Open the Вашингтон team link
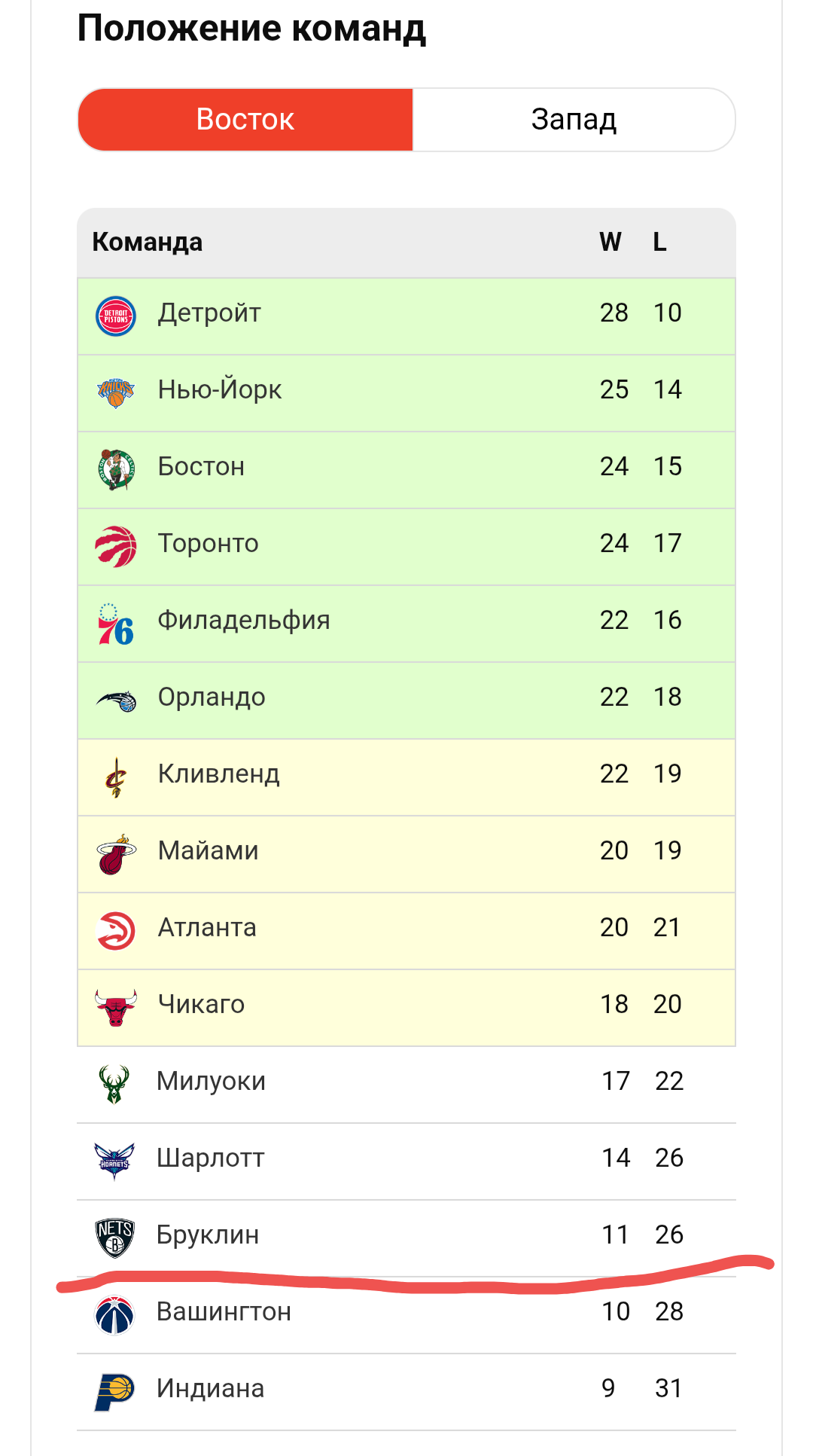This screenshot has height=1456, width=813. point(224,1311)
